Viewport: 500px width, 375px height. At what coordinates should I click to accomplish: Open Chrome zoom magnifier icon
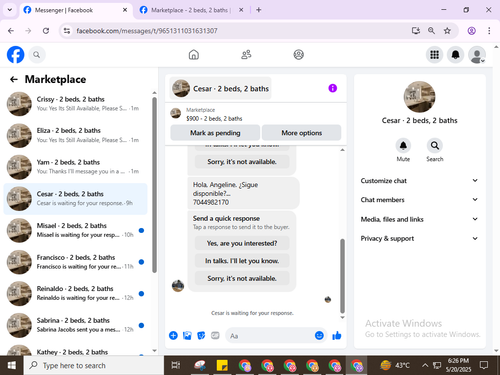pyautogui.click(x=431, y=31)
